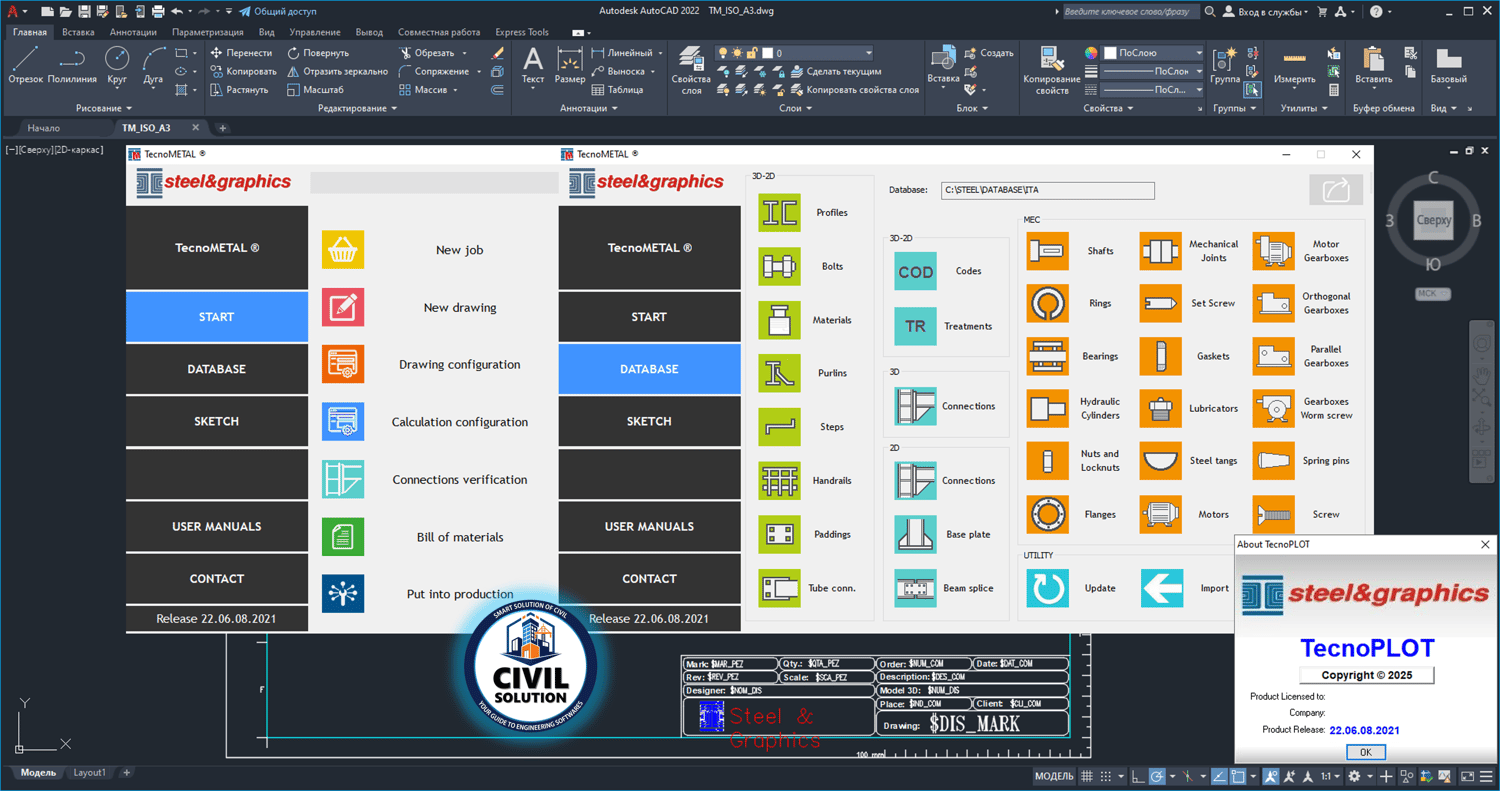
Task: Open the Base plate icon
Action: (x=915, y=534)
